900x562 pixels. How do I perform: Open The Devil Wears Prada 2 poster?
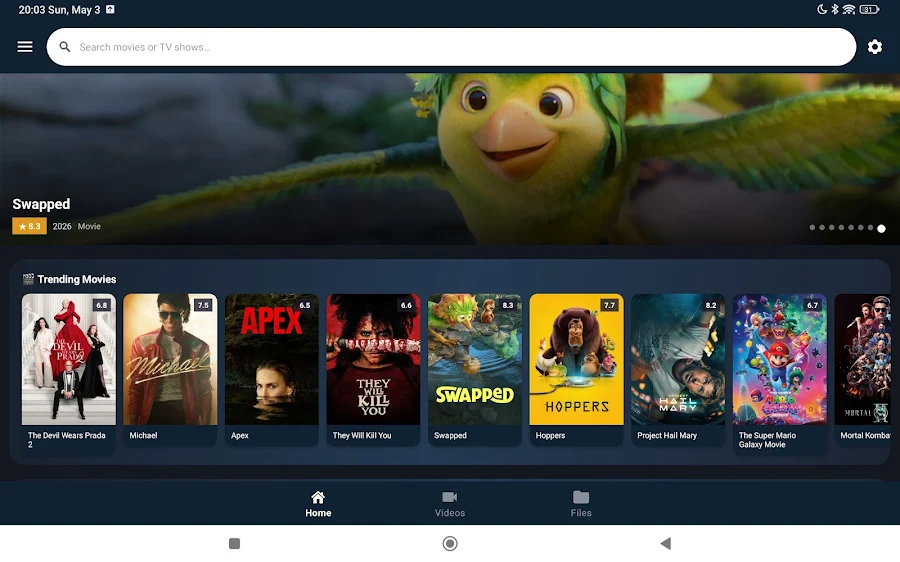[x=68, y=359]
